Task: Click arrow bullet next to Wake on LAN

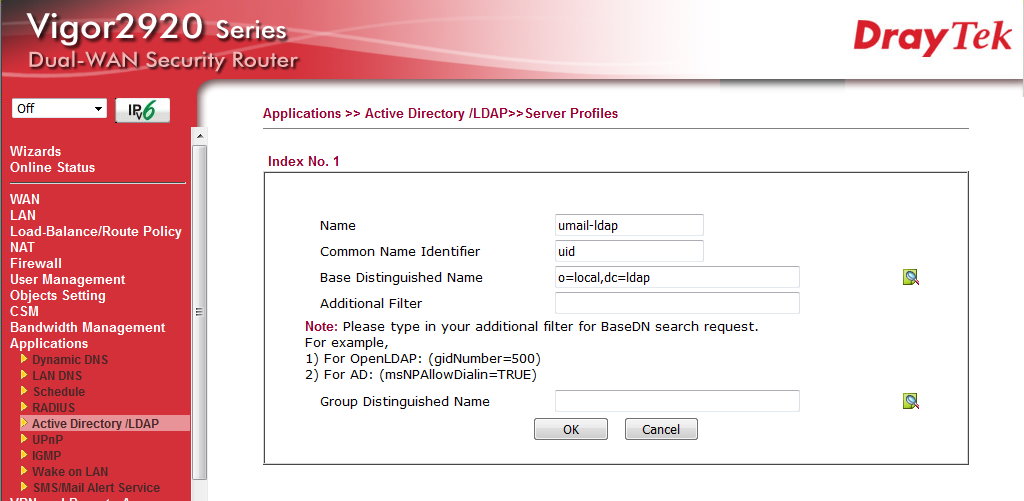Action: 24,471
